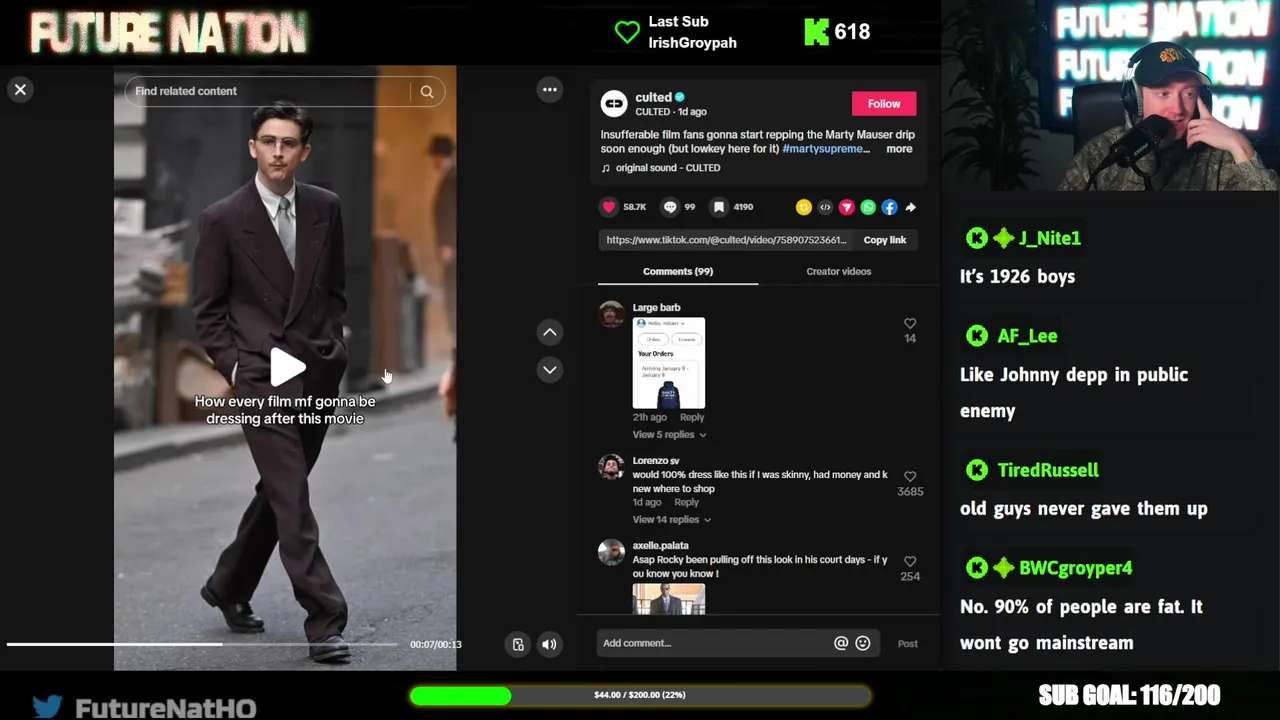This screenshot has width=1280, height=720.
Task: Seek on the video progress bar
Action: click(x=203, y=644)
